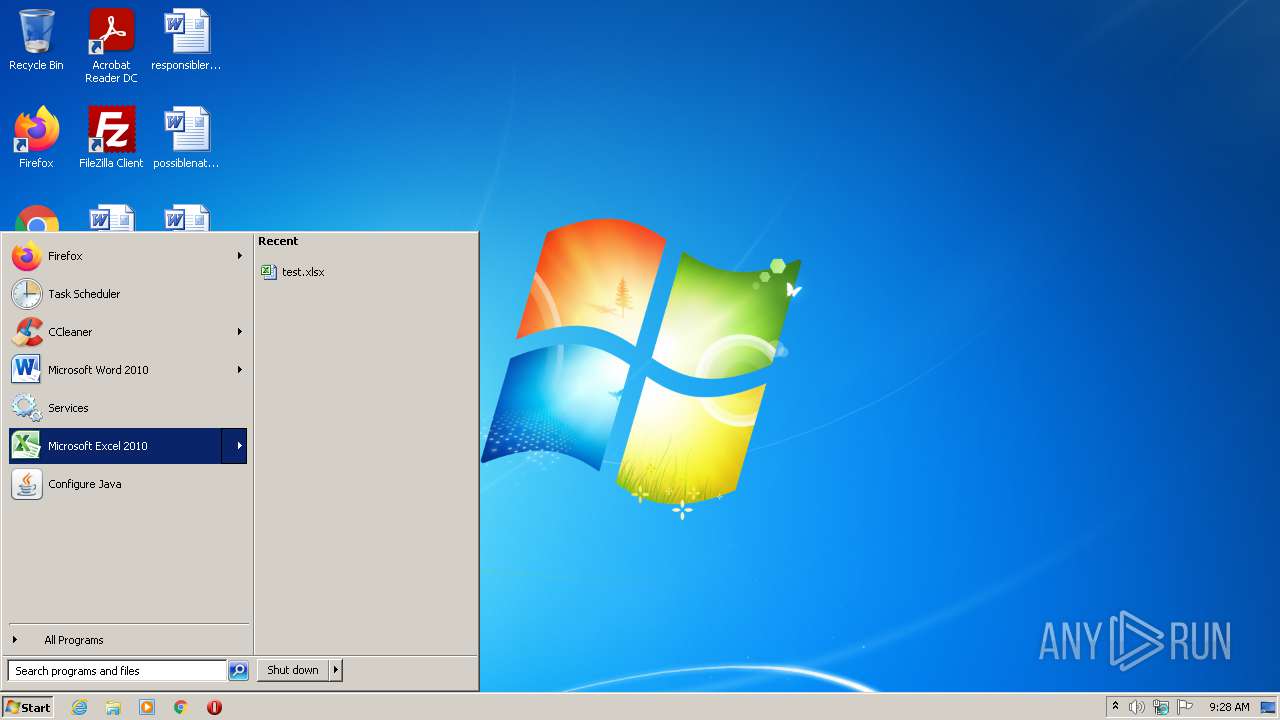Select the Firefox desktop shortcut

coord(36,137)
